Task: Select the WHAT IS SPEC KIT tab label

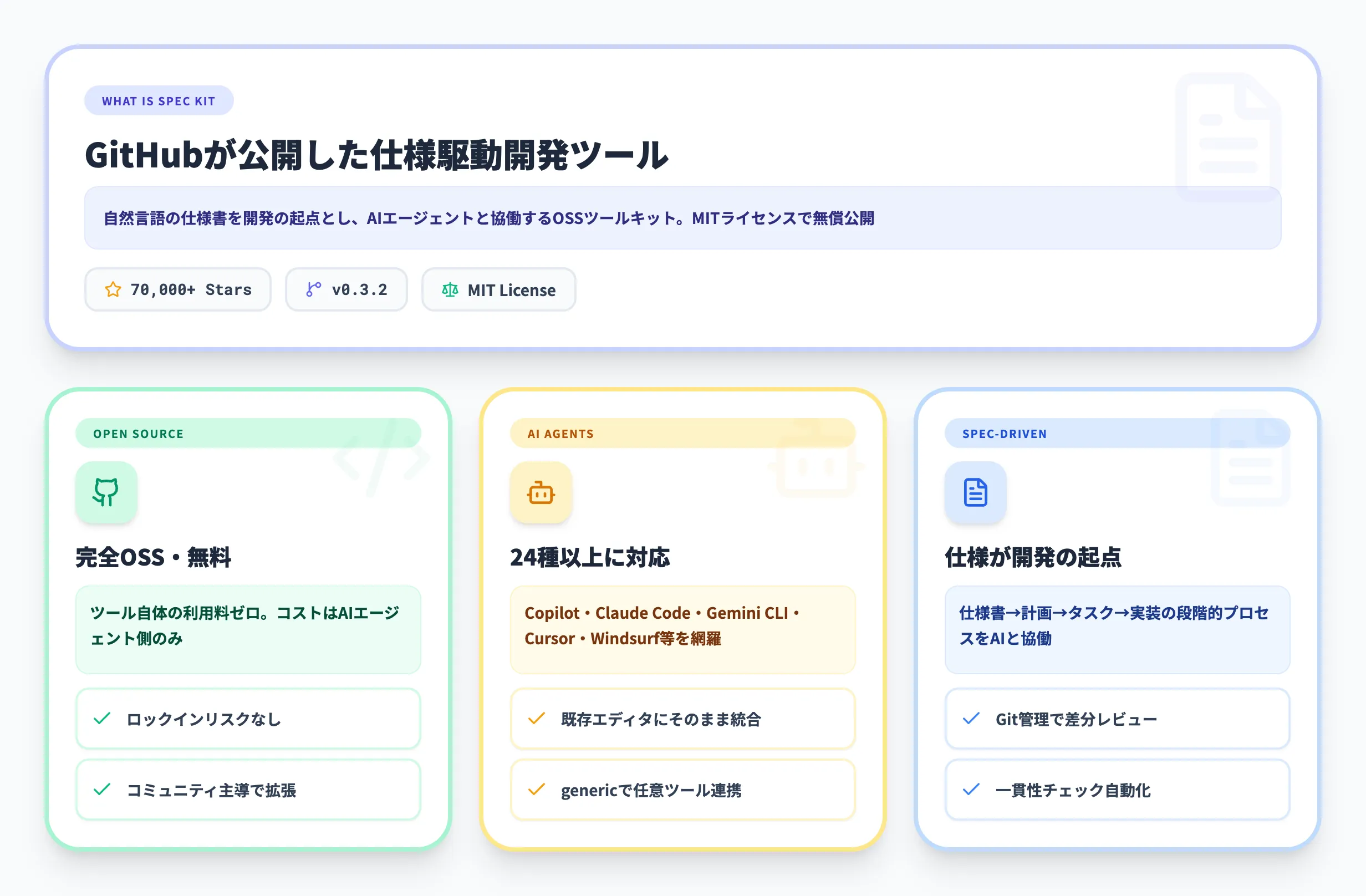Action: [159, 100]
